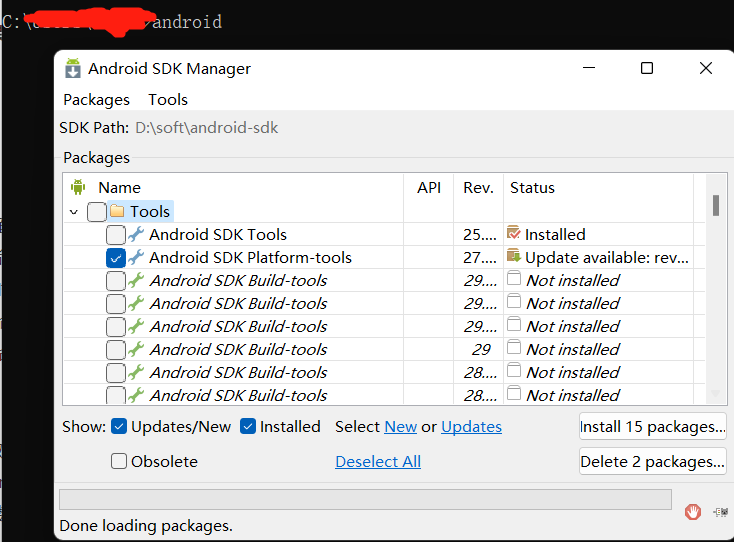Click the Updates link
Viewport: 734px width, 542px height.
click(x=471, y=426)
